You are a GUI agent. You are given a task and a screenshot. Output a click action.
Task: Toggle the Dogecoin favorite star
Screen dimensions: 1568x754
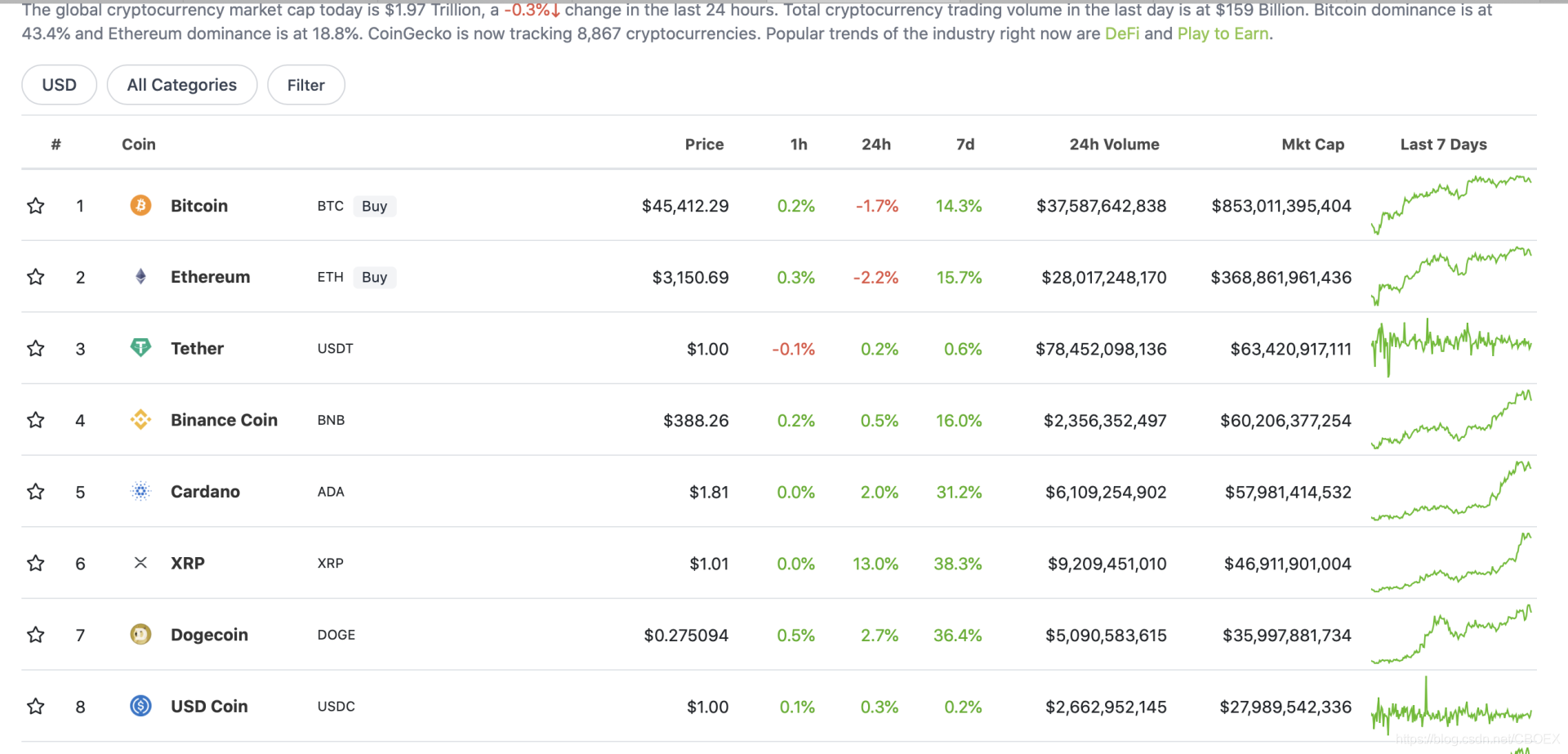(x=36, y=635)
